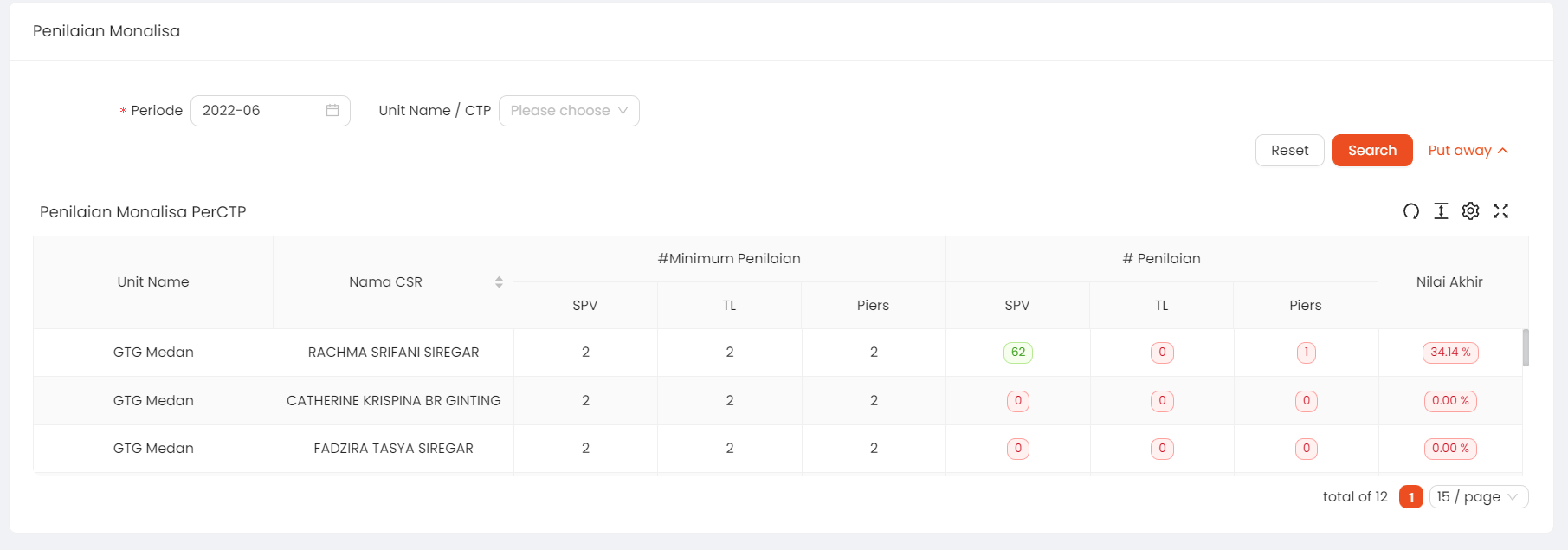Click the #Minimum Penilaian column header
This screenshot has height=550, width=1568.
pyautogui.click(x=729, y=258)
